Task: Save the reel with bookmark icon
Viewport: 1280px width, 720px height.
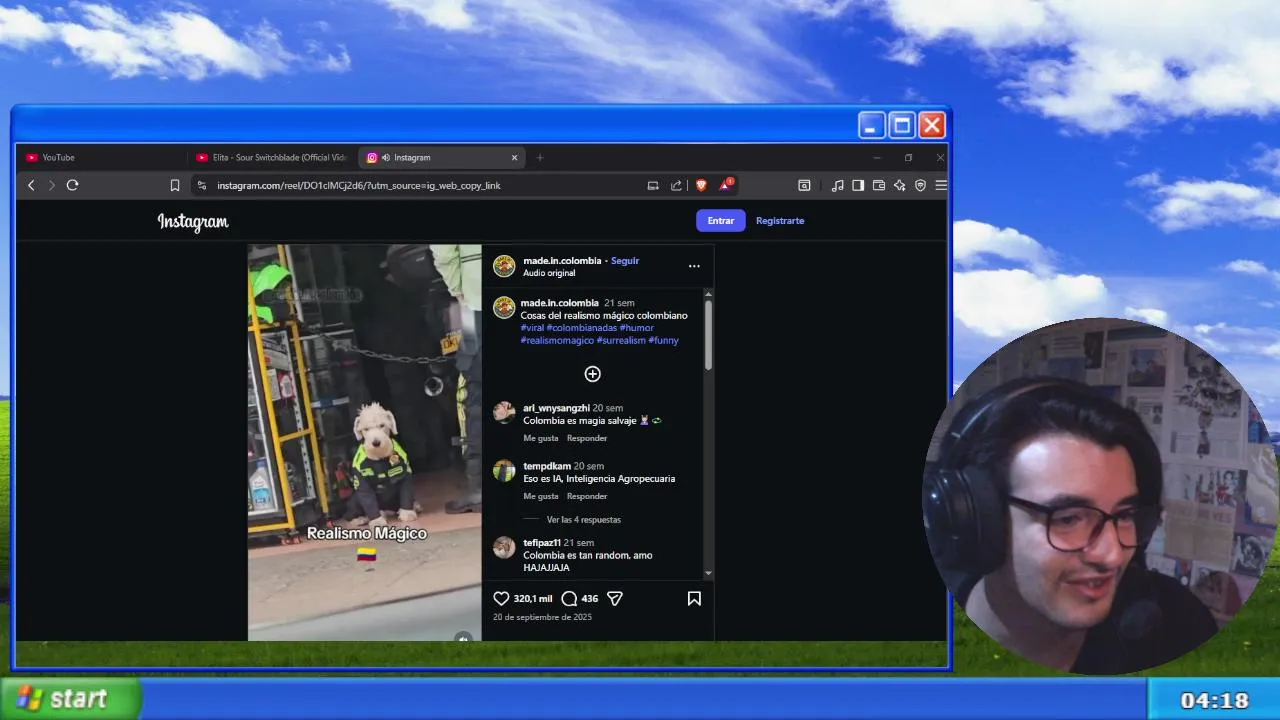Action: (694, 598)
